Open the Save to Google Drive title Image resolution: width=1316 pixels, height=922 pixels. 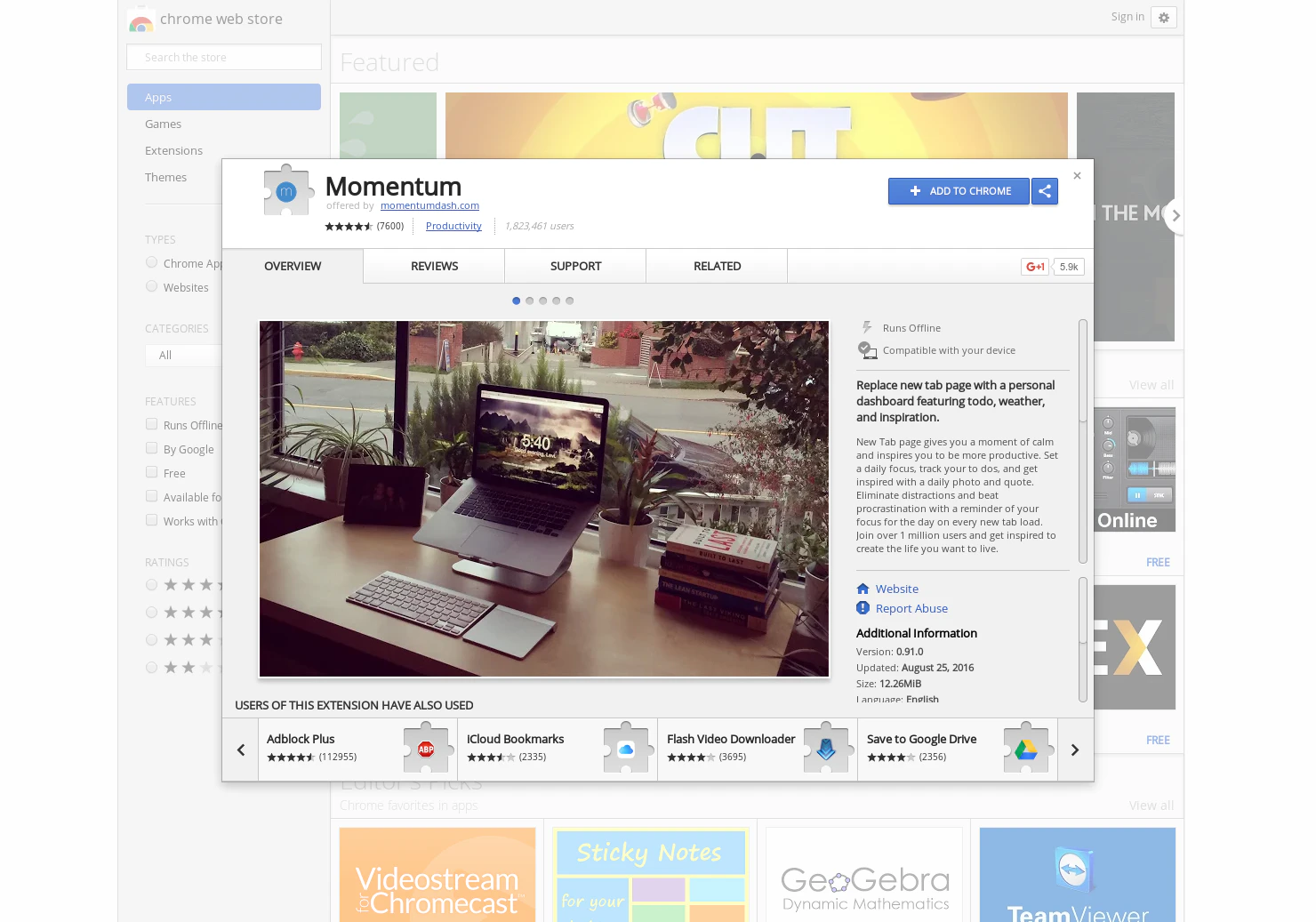tap(921, 739)
